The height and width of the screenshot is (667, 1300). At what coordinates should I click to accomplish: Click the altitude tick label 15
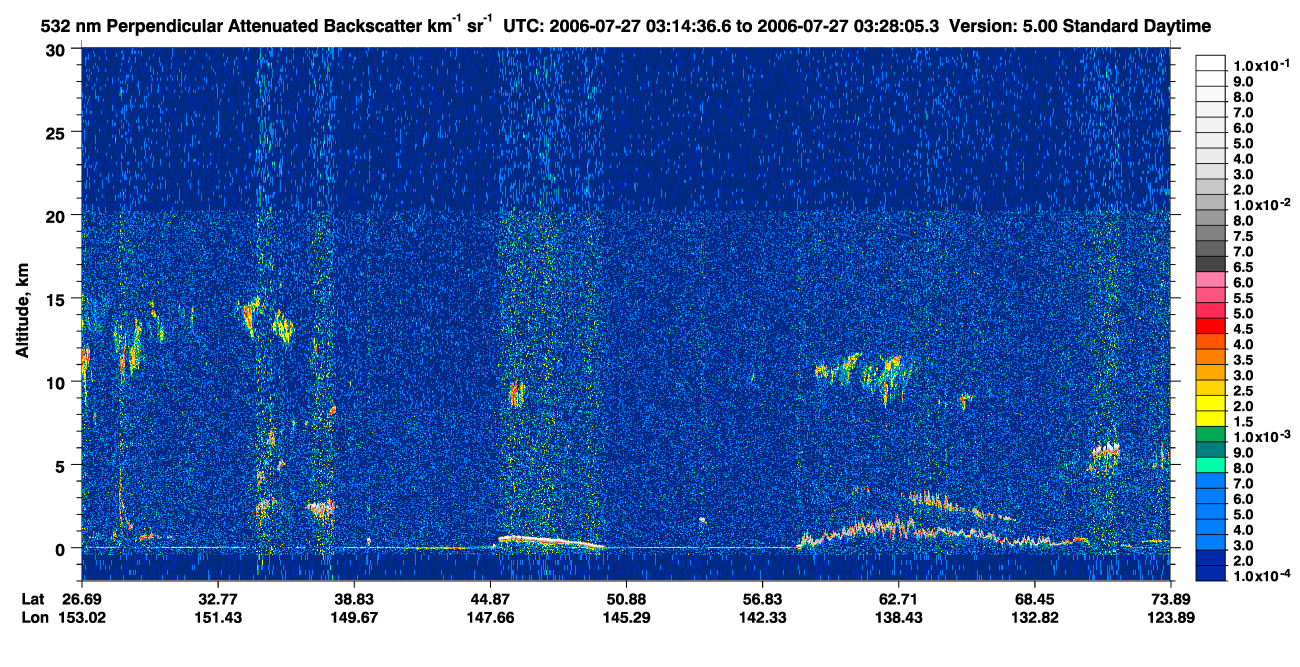coord(58,298)
